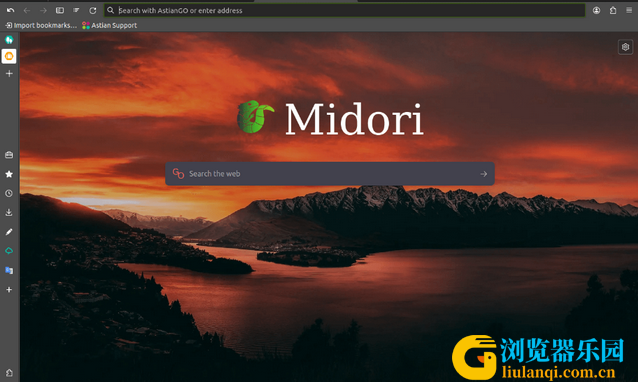The width and height of the screenshot is (638, 382).
Task: Add a new workspace with upper plus icon
Action: pyautogui.click(x=9, y=74)
